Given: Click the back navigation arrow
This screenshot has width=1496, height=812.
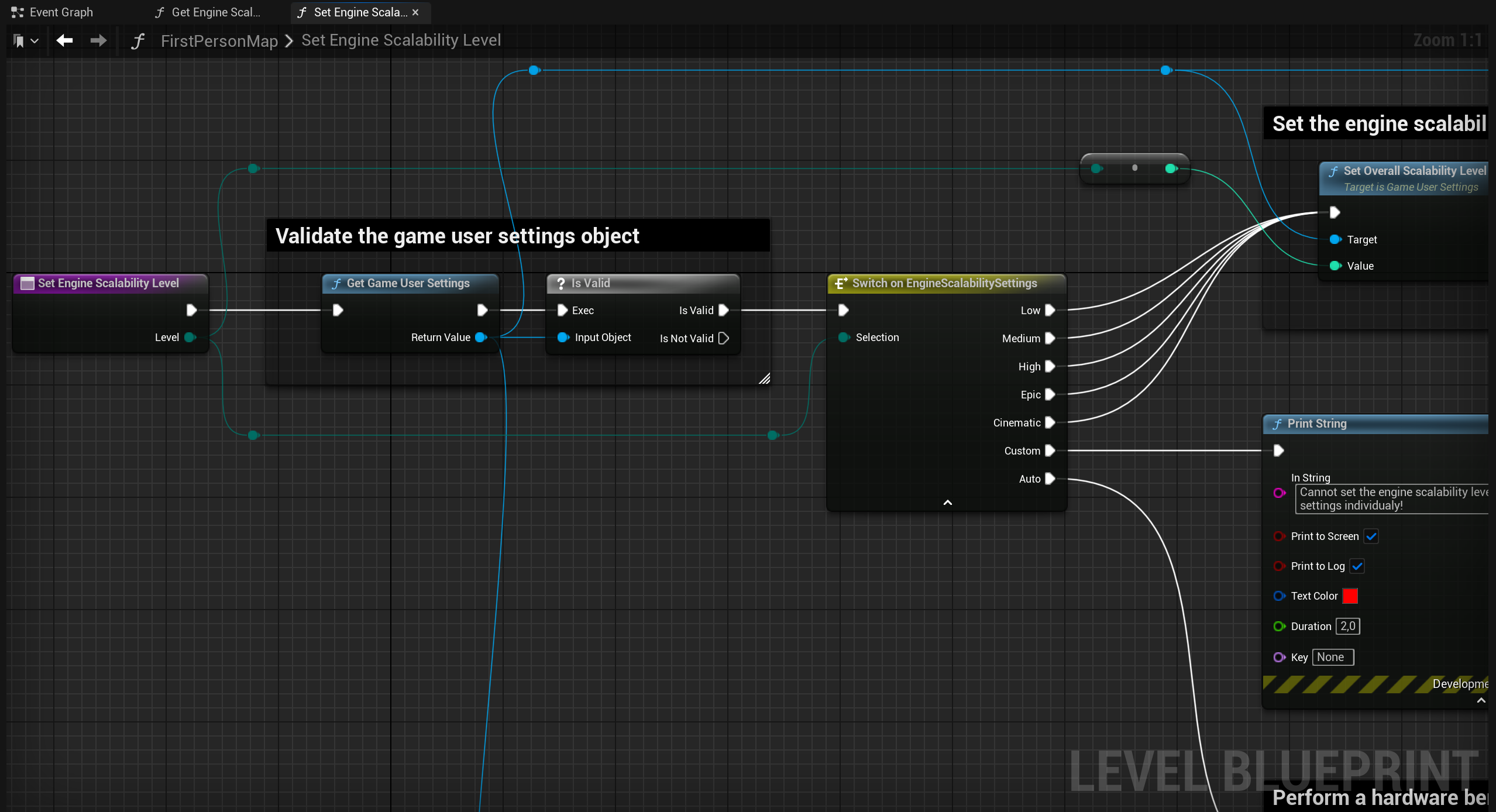Looking at the screenshot, I should (64, 40).
